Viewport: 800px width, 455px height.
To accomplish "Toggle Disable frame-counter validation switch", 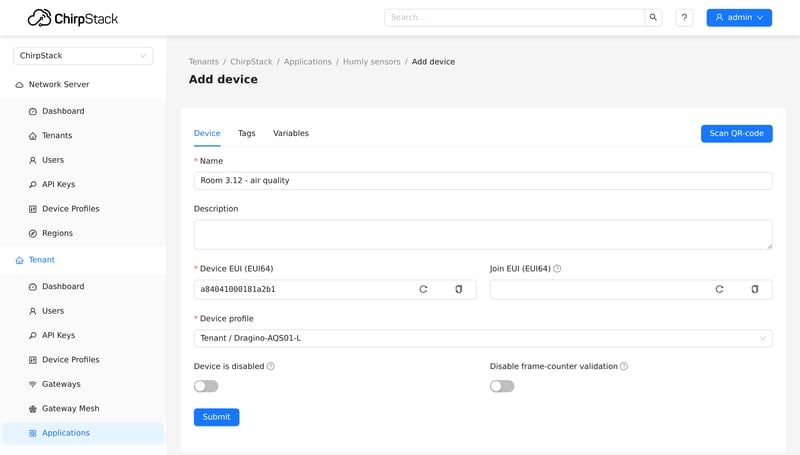I will pos(502,387).
